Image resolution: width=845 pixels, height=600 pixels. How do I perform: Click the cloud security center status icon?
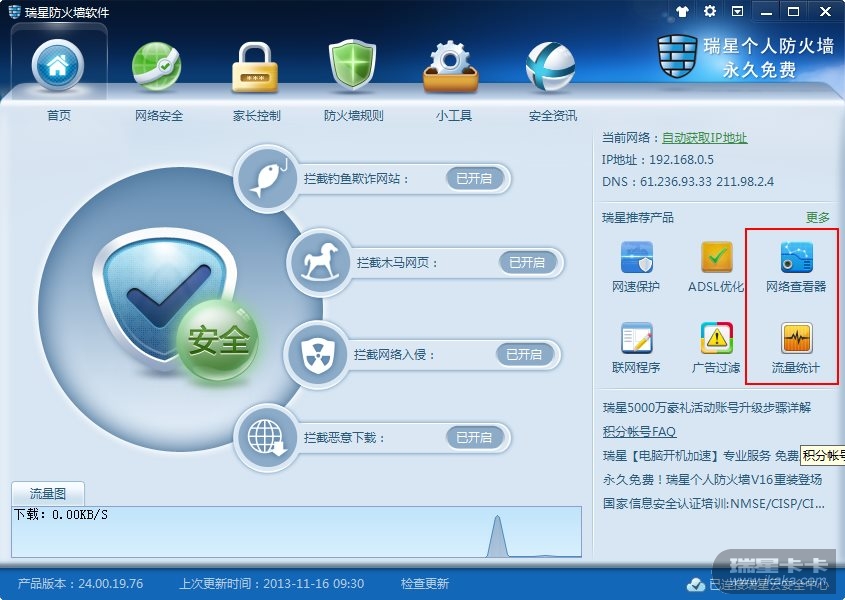coord(696,584)
